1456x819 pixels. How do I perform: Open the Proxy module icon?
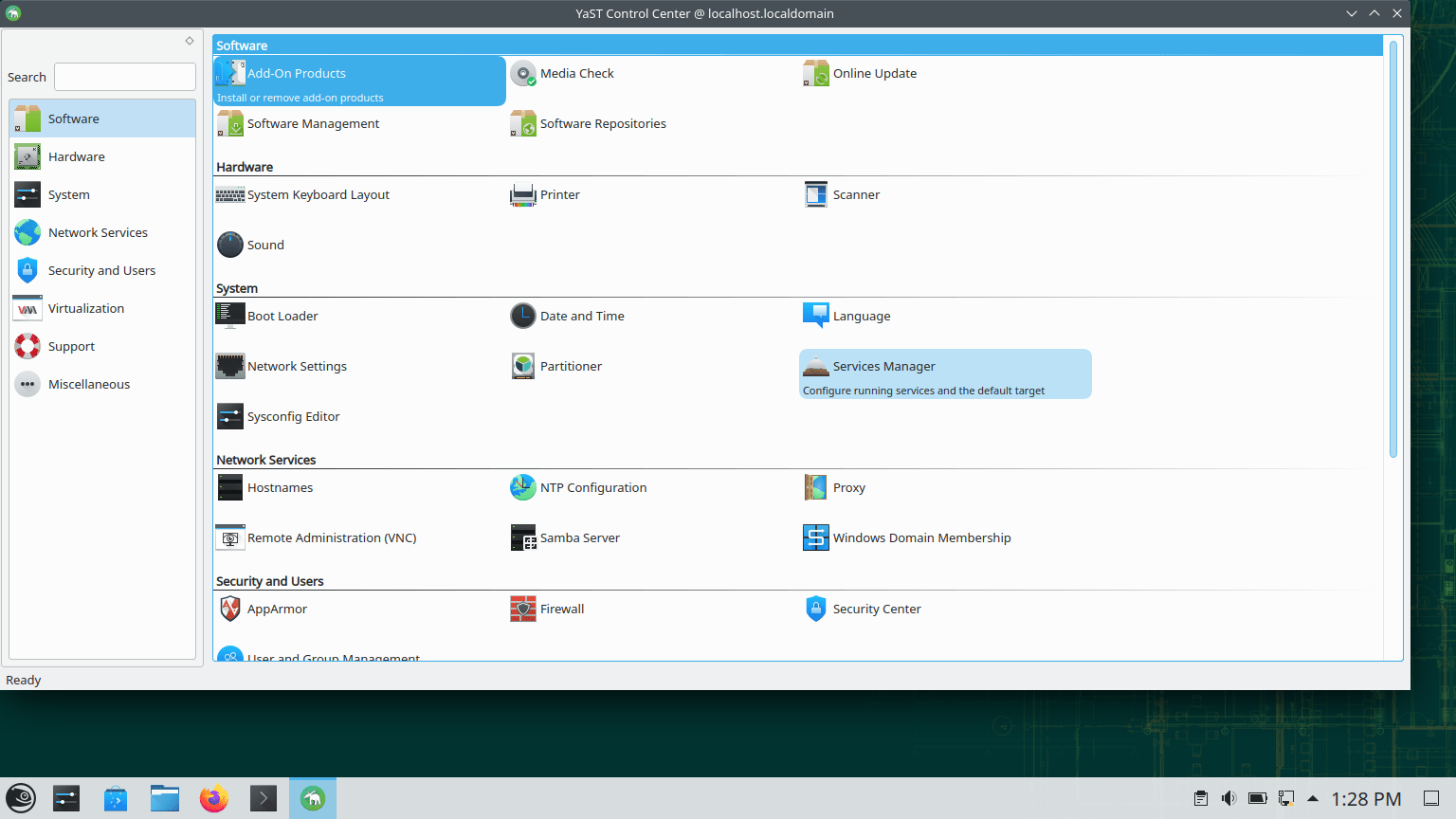[x=816, y=487]
